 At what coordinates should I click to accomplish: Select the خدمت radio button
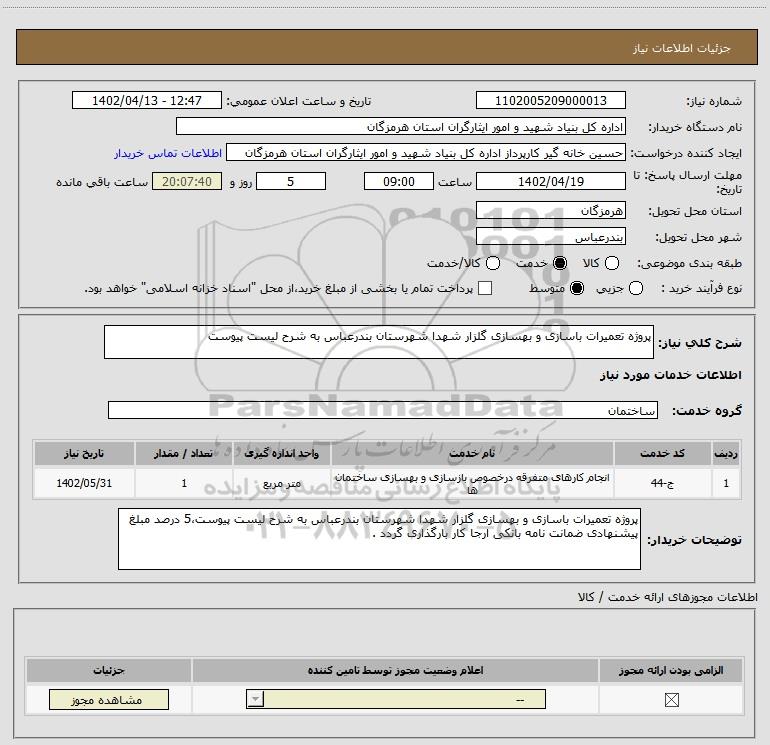560,263
